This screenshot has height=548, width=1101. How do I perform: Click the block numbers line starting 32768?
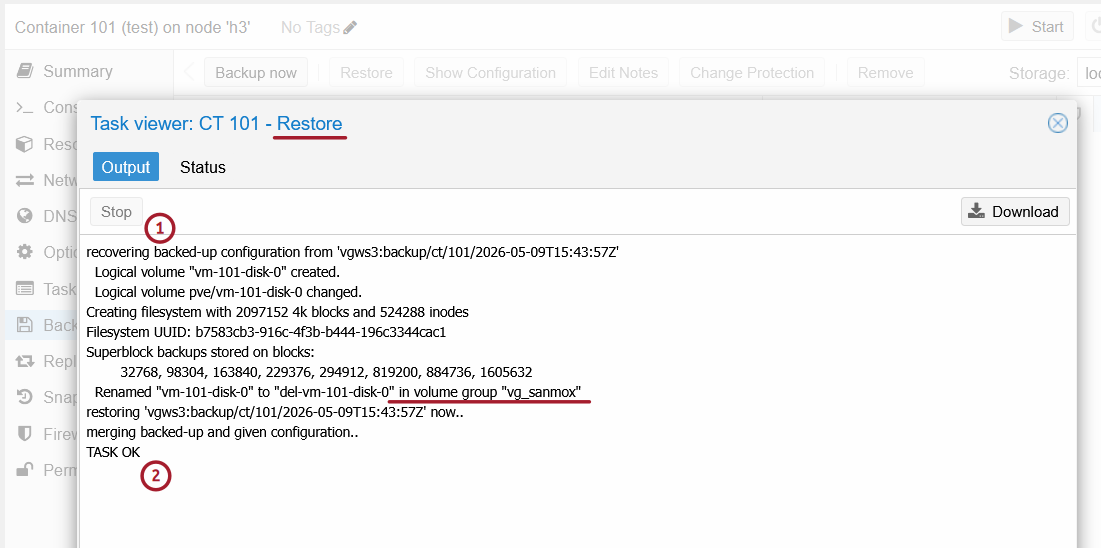[326, 372]
